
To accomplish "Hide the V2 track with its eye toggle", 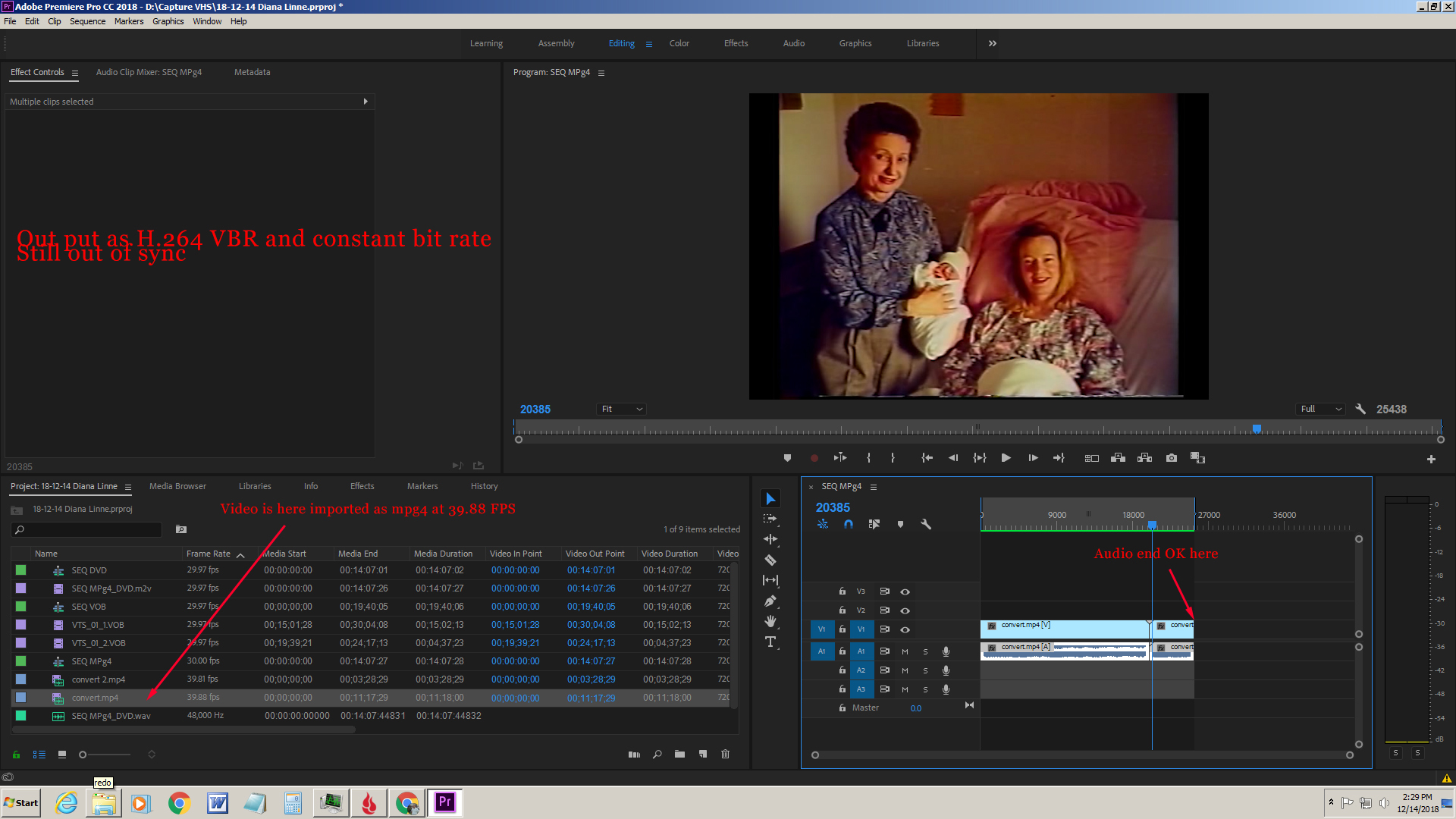I will [905, 610].
